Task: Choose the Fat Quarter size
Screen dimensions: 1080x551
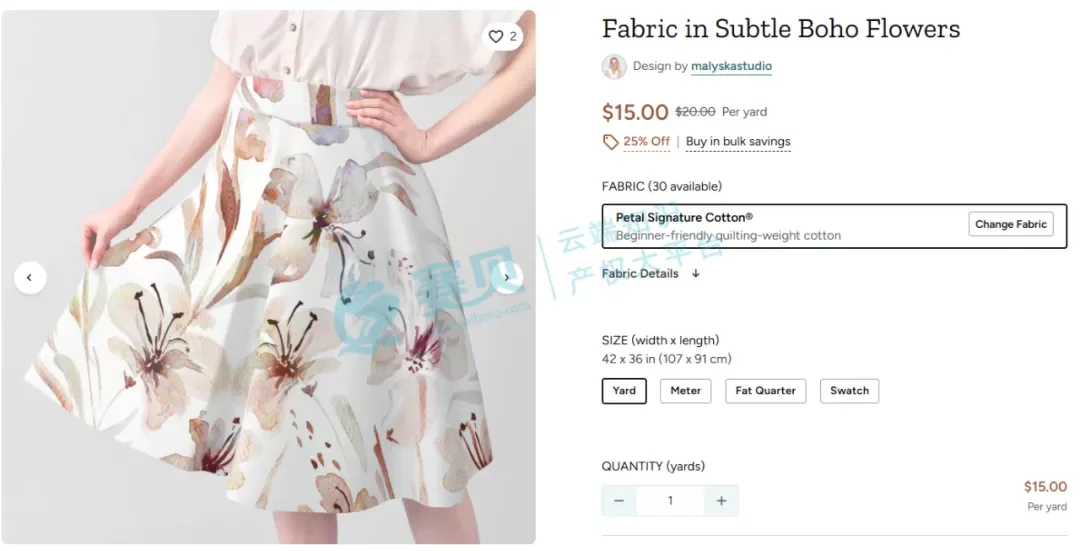Action: coord(765,391)
